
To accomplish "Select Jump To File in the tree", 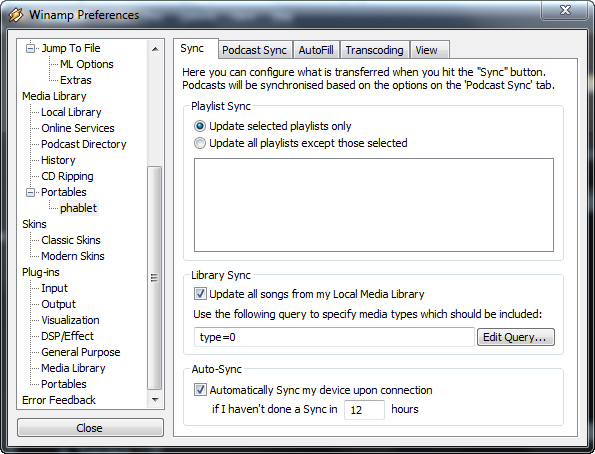I will point(71,48).
